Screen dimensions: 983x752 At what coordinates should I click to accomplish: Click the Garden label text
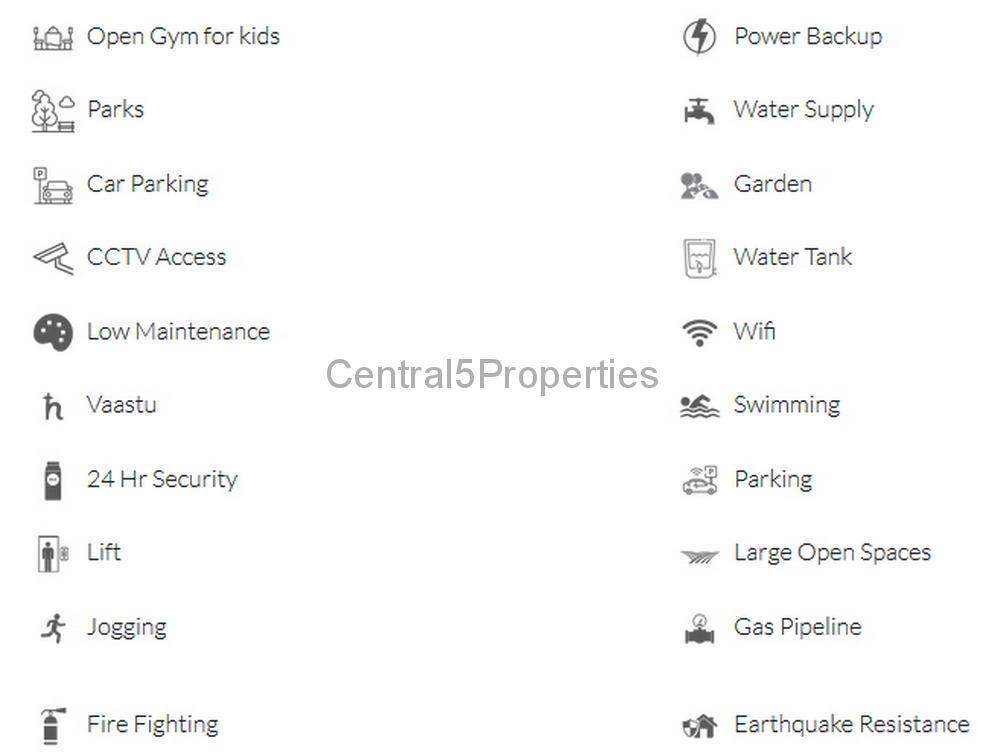773,184
